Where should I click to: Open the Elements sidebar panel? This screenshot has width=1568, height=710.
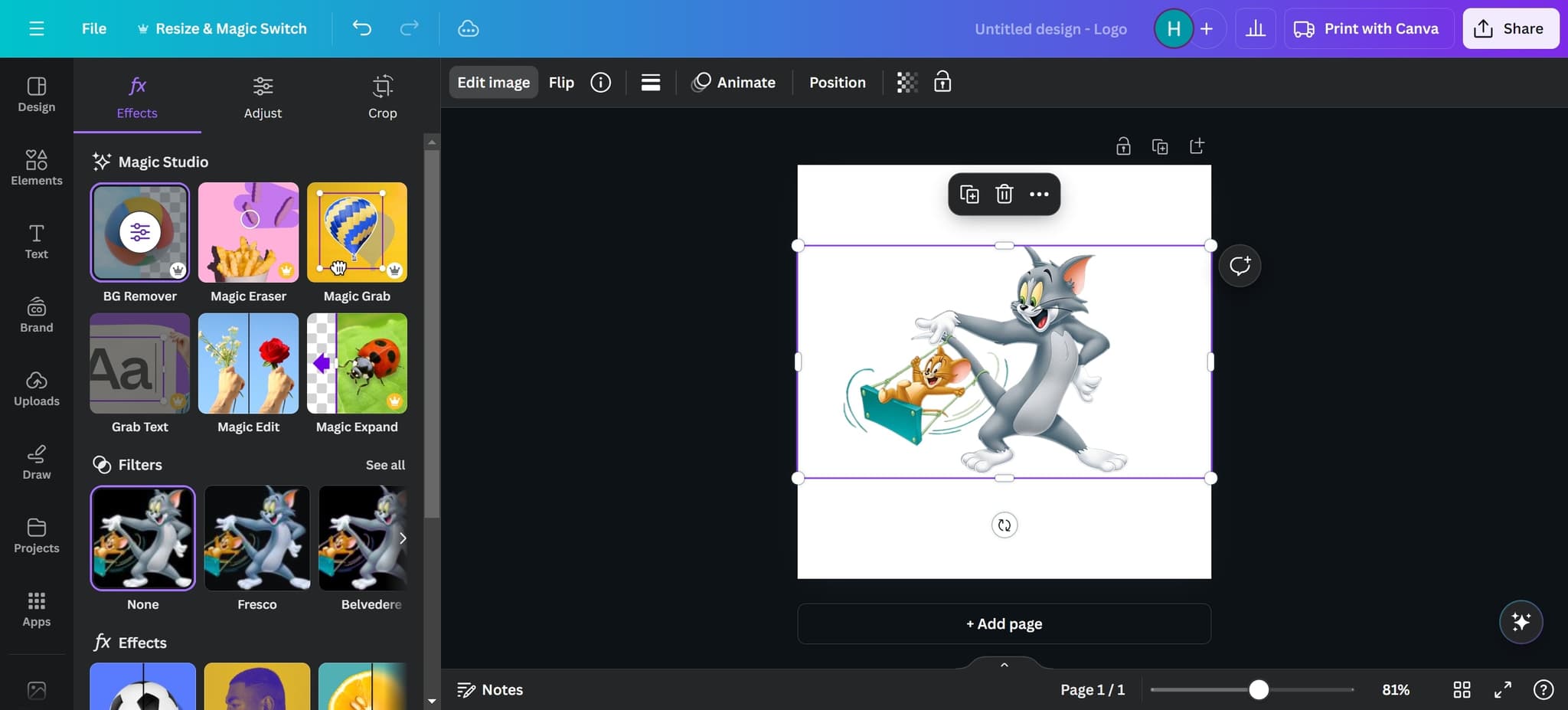[x=36, y=168]
